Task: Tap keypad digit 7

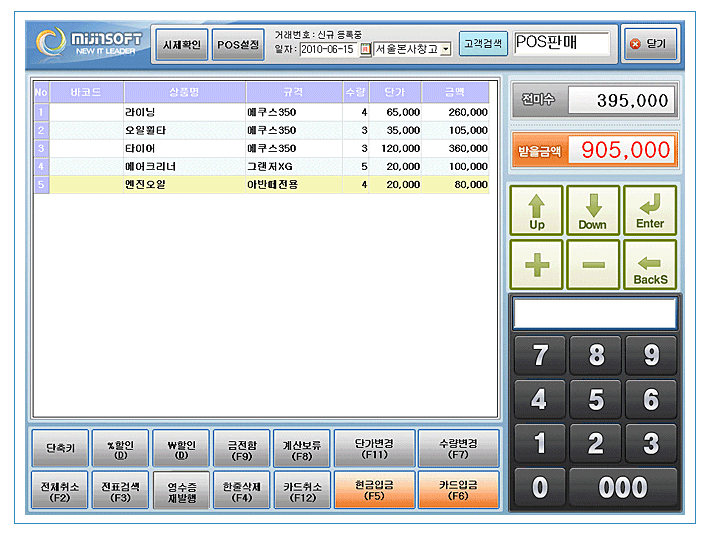Action: click(540, 355)
